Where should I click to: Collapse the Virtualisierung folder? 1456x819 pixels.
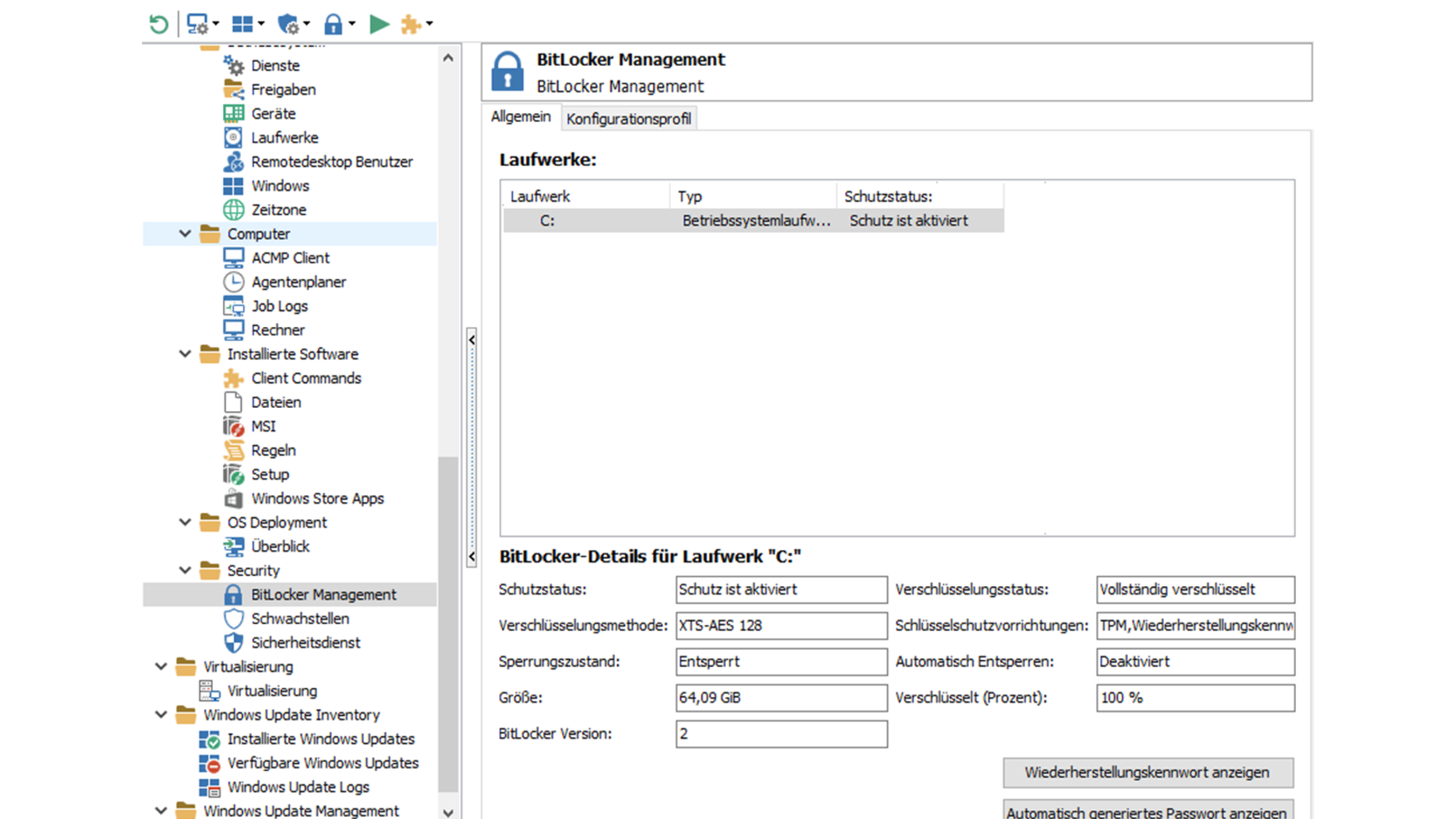click(161, 667)
